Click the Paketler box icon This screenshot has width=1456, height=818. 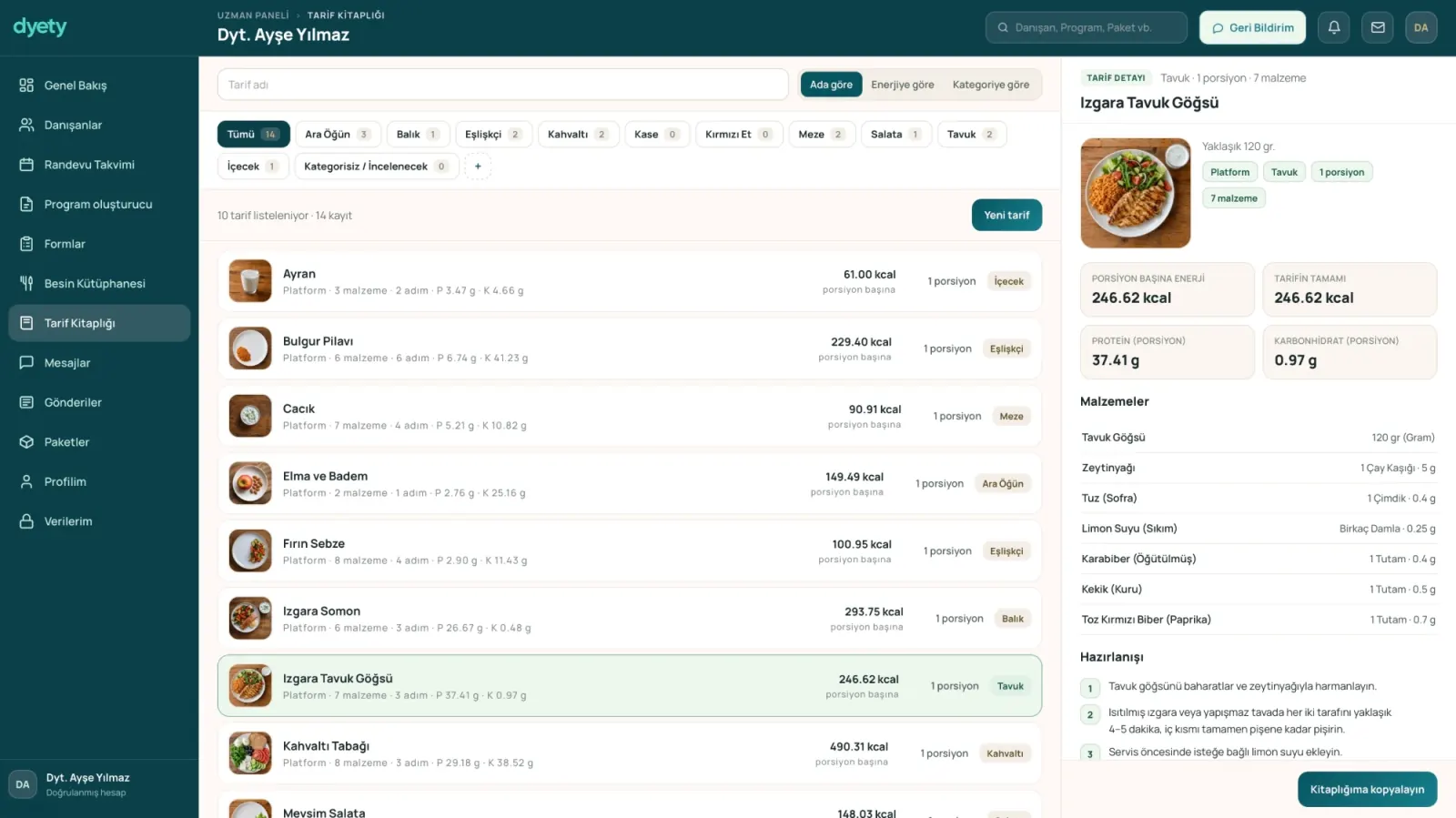(x=26, y=442)
